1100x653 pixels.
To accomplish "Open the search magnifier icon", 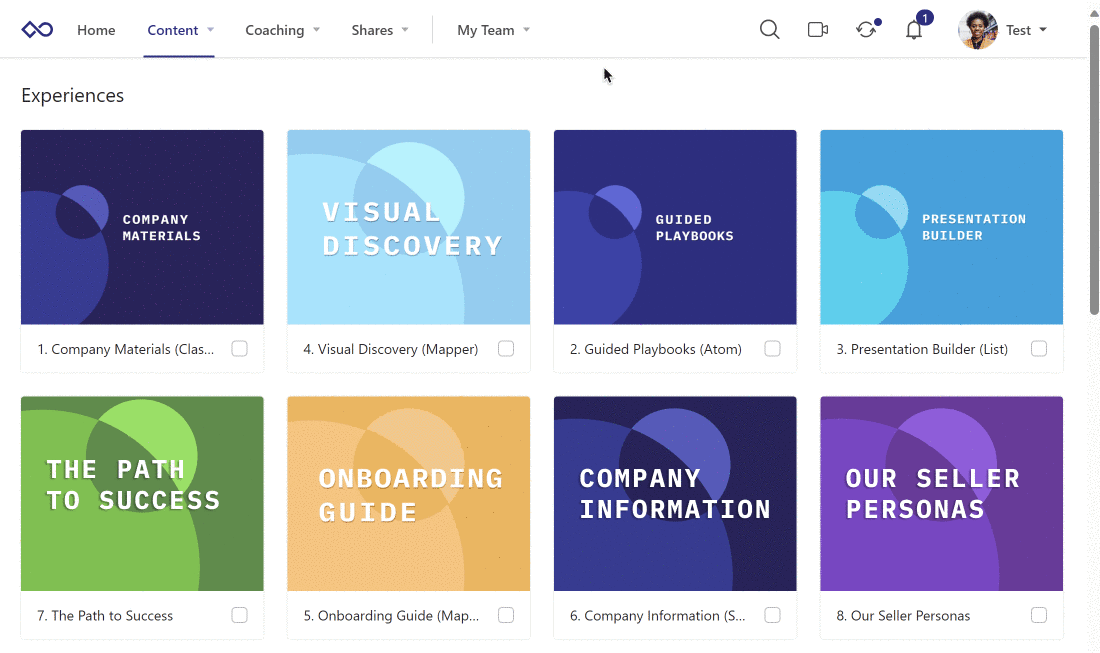I will pyautogui.click(x=769, y=29).
